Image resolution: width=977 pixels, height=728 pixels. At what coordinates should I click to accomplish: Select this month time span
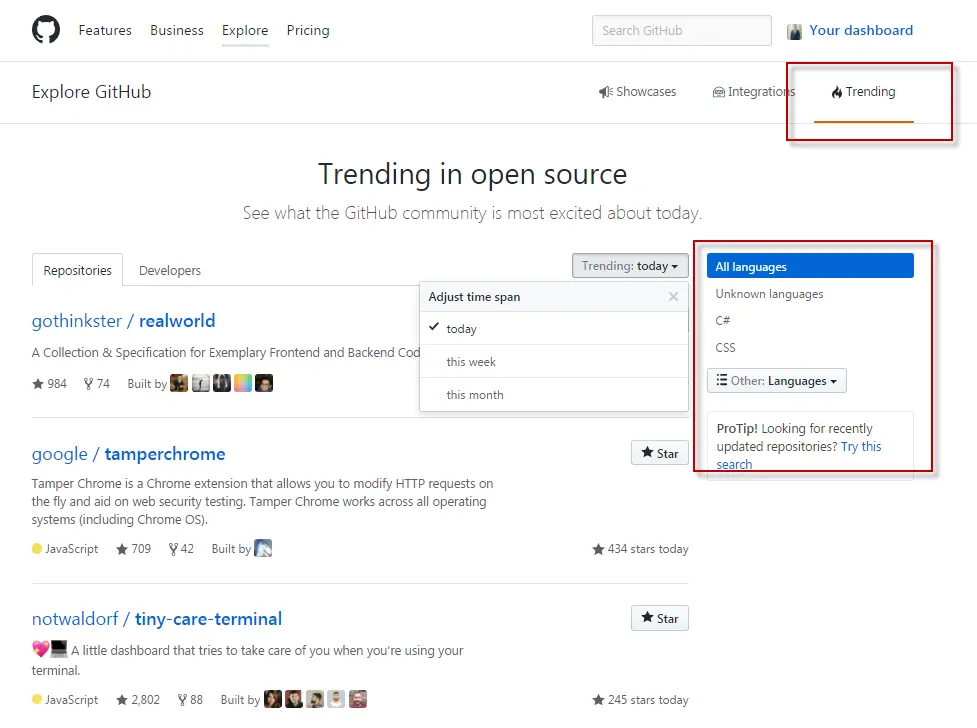coord(554,395)
